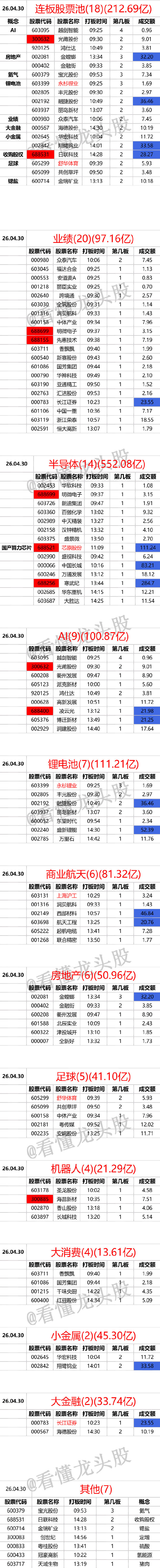Click the blue 33.58 amount in 小金属 table
This screenshot has height=1568, width=160.
(x=146, y=1366)
